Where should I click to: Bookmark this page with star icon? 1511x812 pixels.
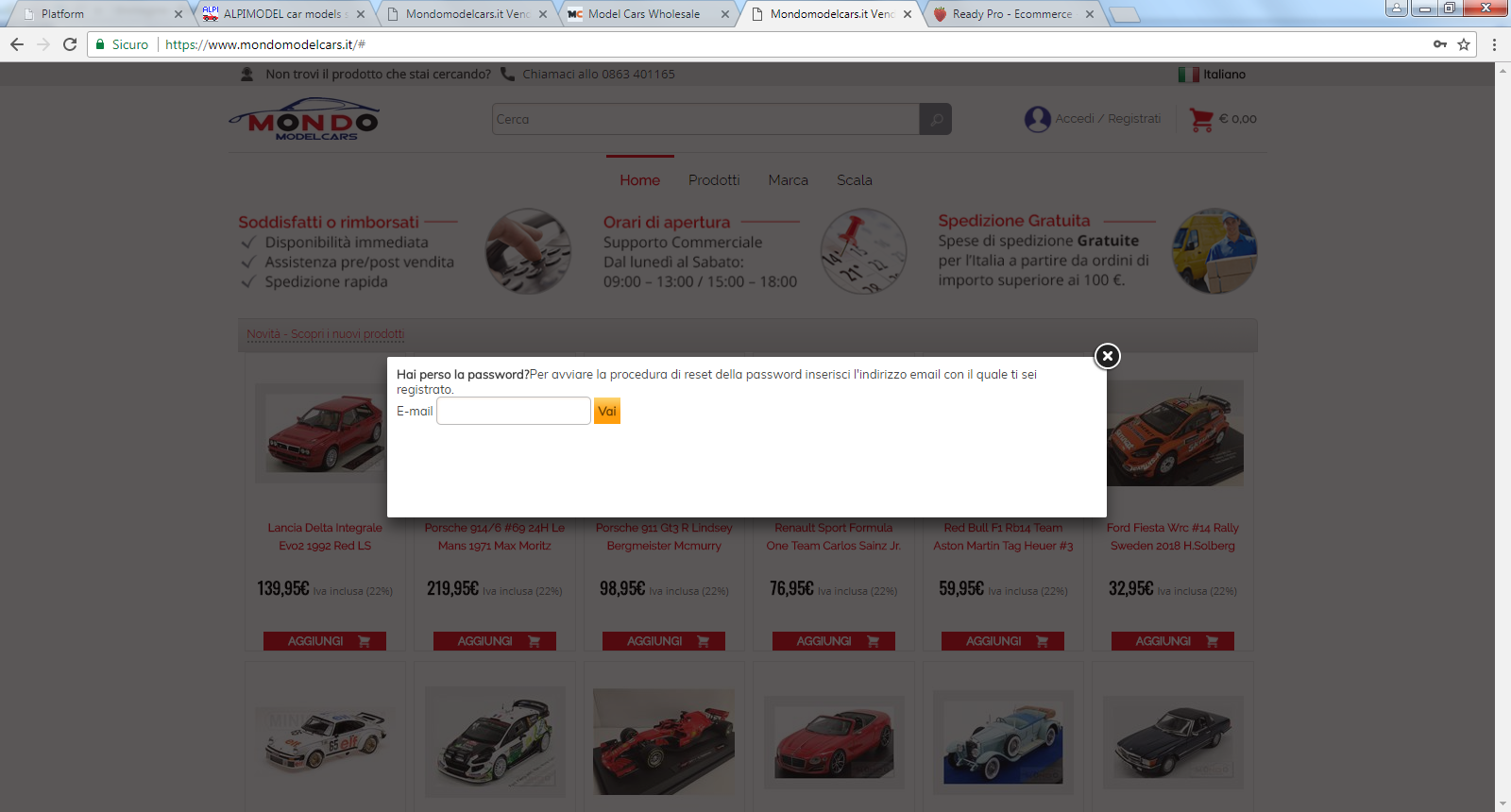1464,44
